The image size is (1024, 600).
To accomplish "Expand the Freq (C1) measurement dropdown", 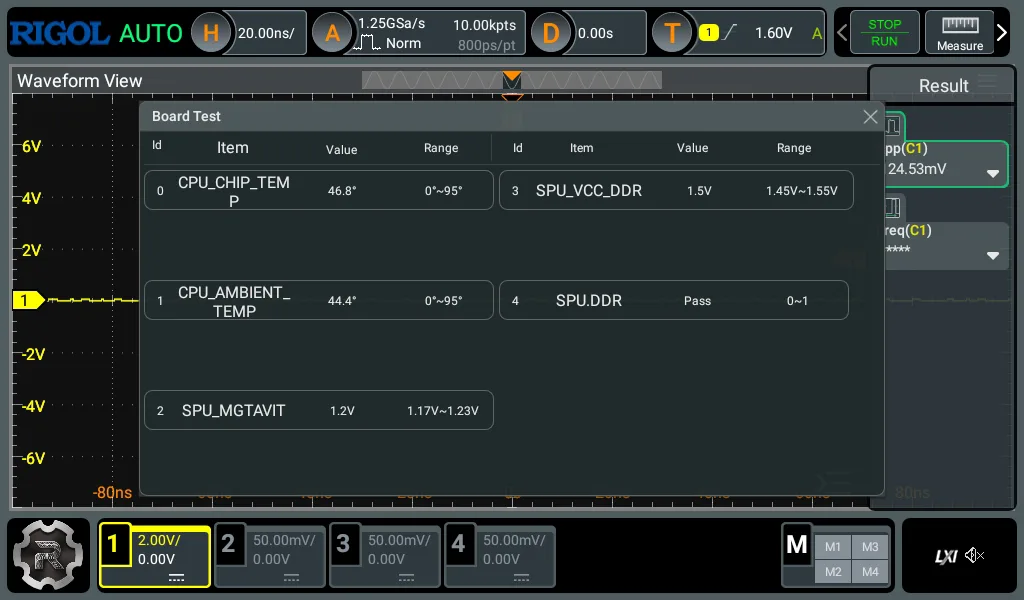I will click(x=993, y=255).
